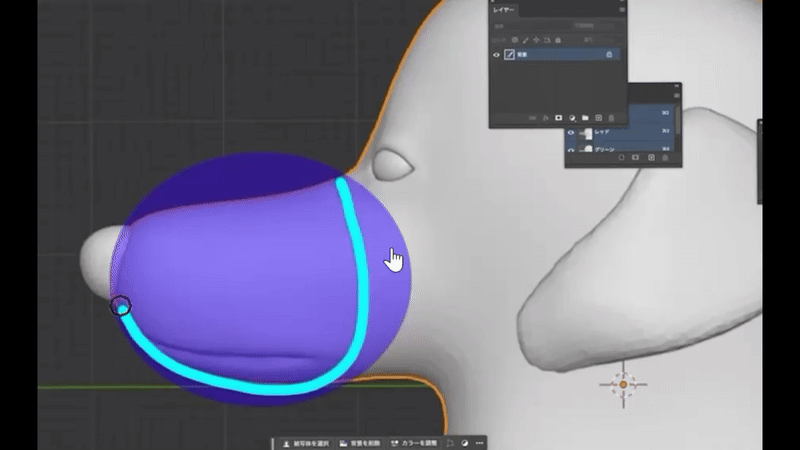Click the delete layer trash icon
800x450 pixels.
tap(612, 117)
